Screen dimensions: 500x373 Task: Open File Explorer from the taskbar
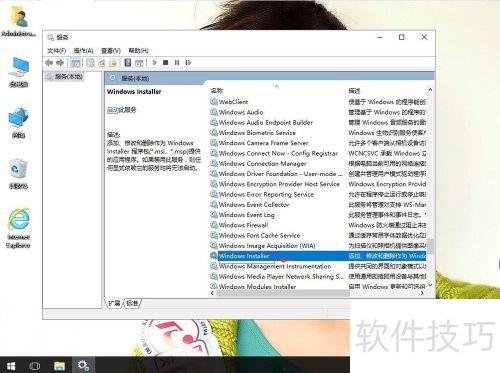click(59, 366)
